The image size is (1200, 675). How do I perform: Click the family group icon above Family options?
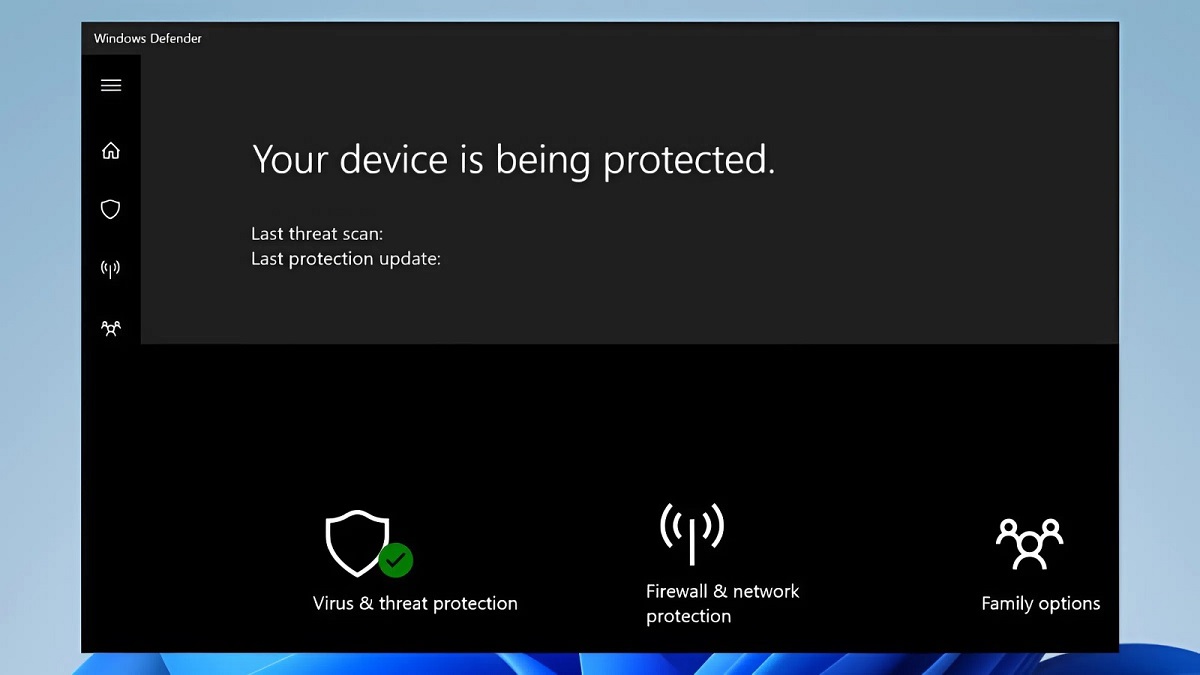pos(1029,543)
